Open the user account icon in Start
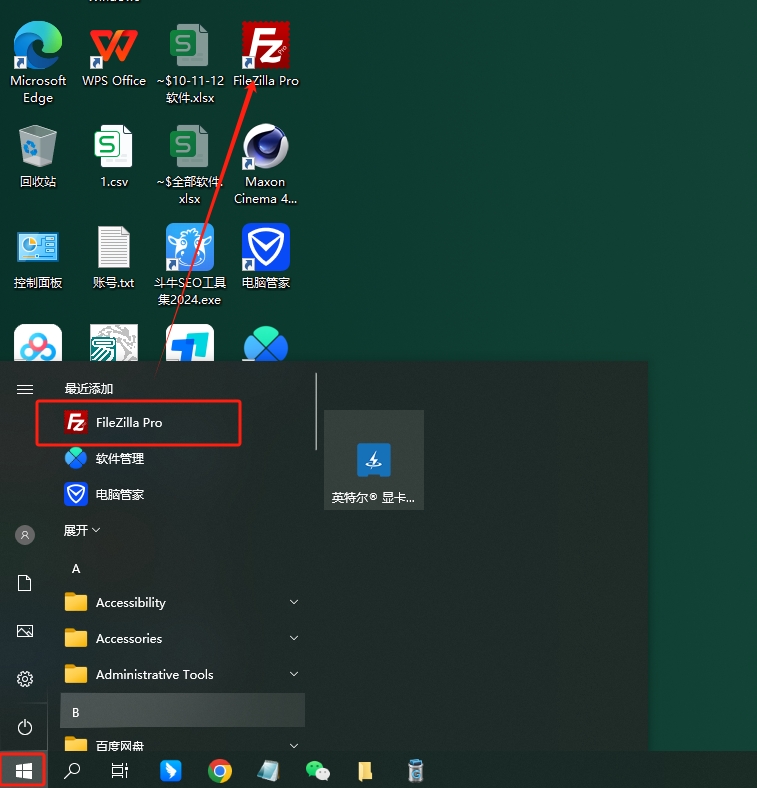Viewport: 757px width, 788px height. (25, 535)
